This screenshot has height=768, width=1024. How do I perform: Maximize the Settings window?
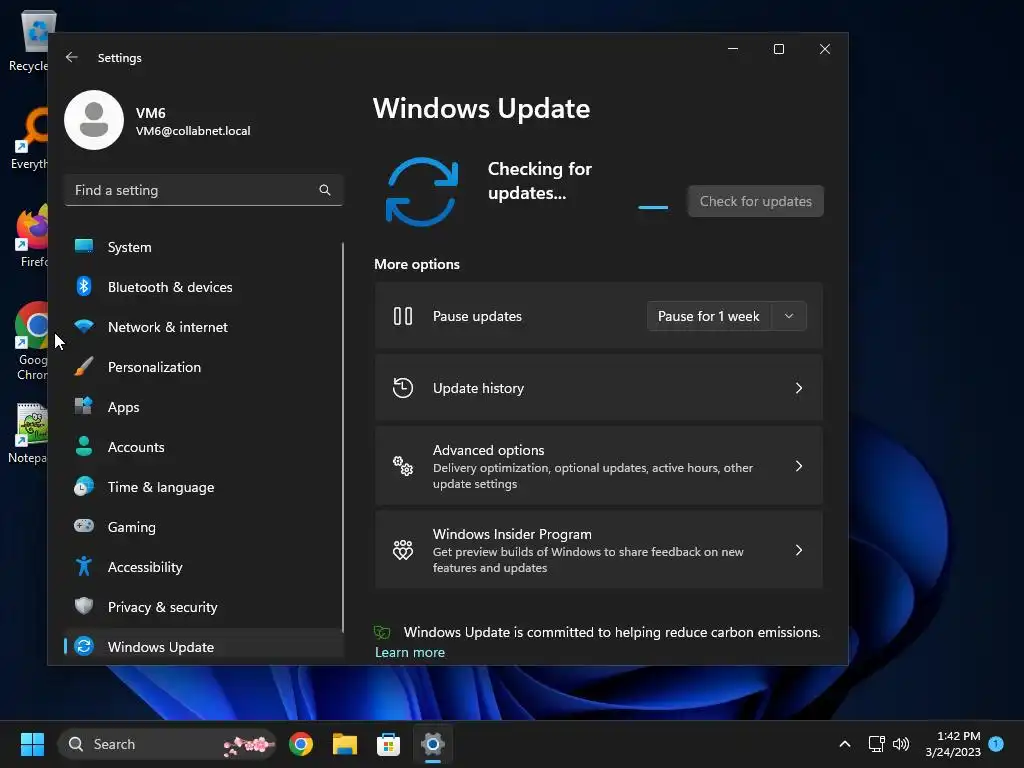[x=778, y=49]
